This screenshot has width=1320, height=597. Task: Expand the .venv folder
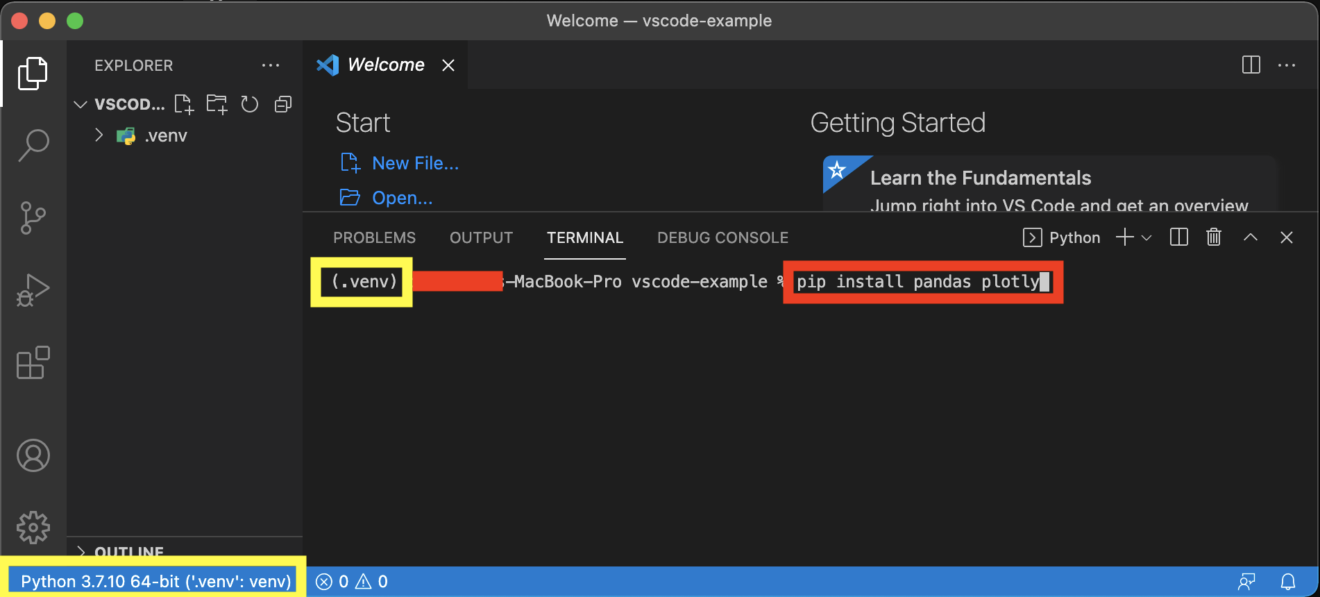click(97, 135)
